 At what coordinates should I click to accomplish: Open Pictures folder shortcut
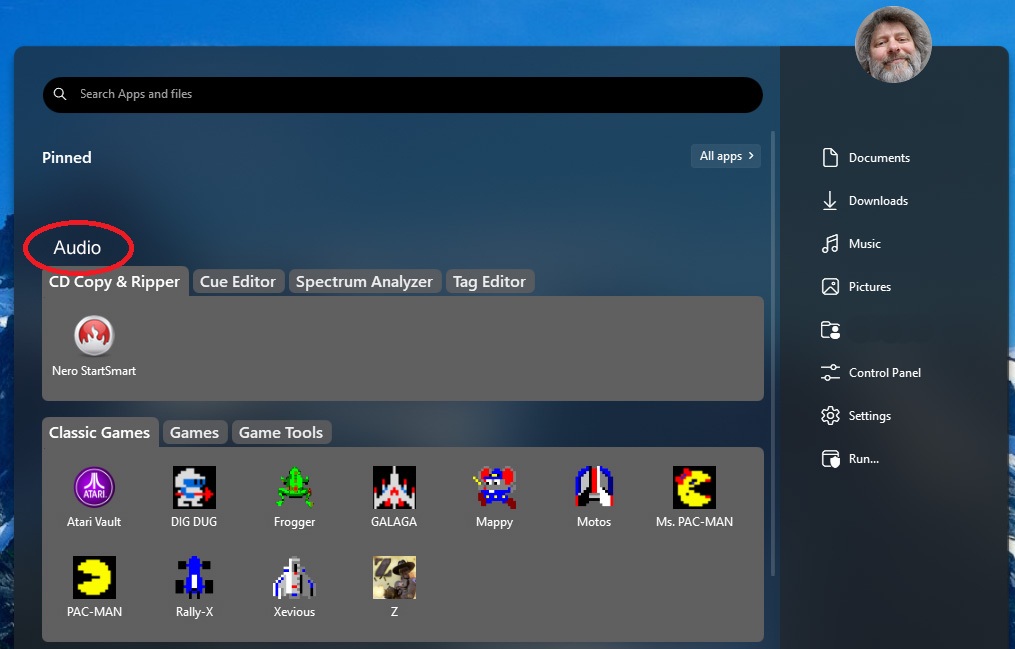856,287
